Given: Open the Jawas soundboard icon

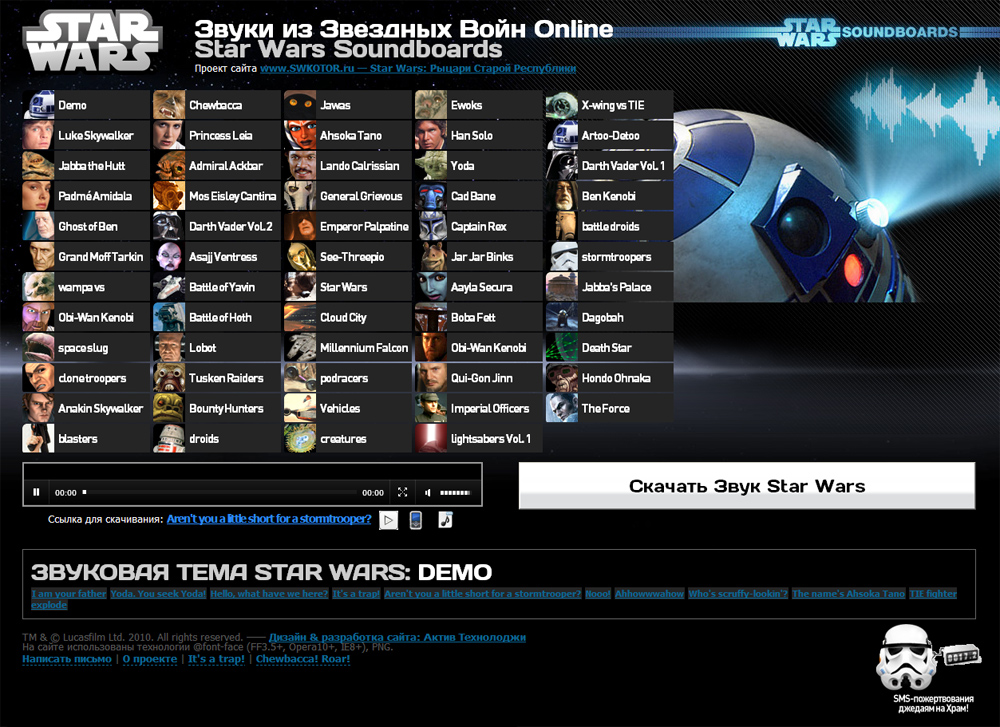Looking at the screenshot, I should (x=300, y=105).
